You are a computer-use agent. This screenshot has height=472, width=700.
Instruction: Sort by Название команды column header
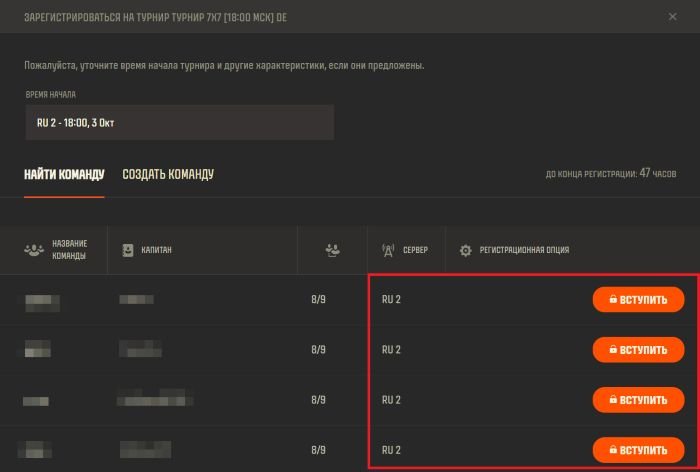pyautogui.click(x=70, y=250)
